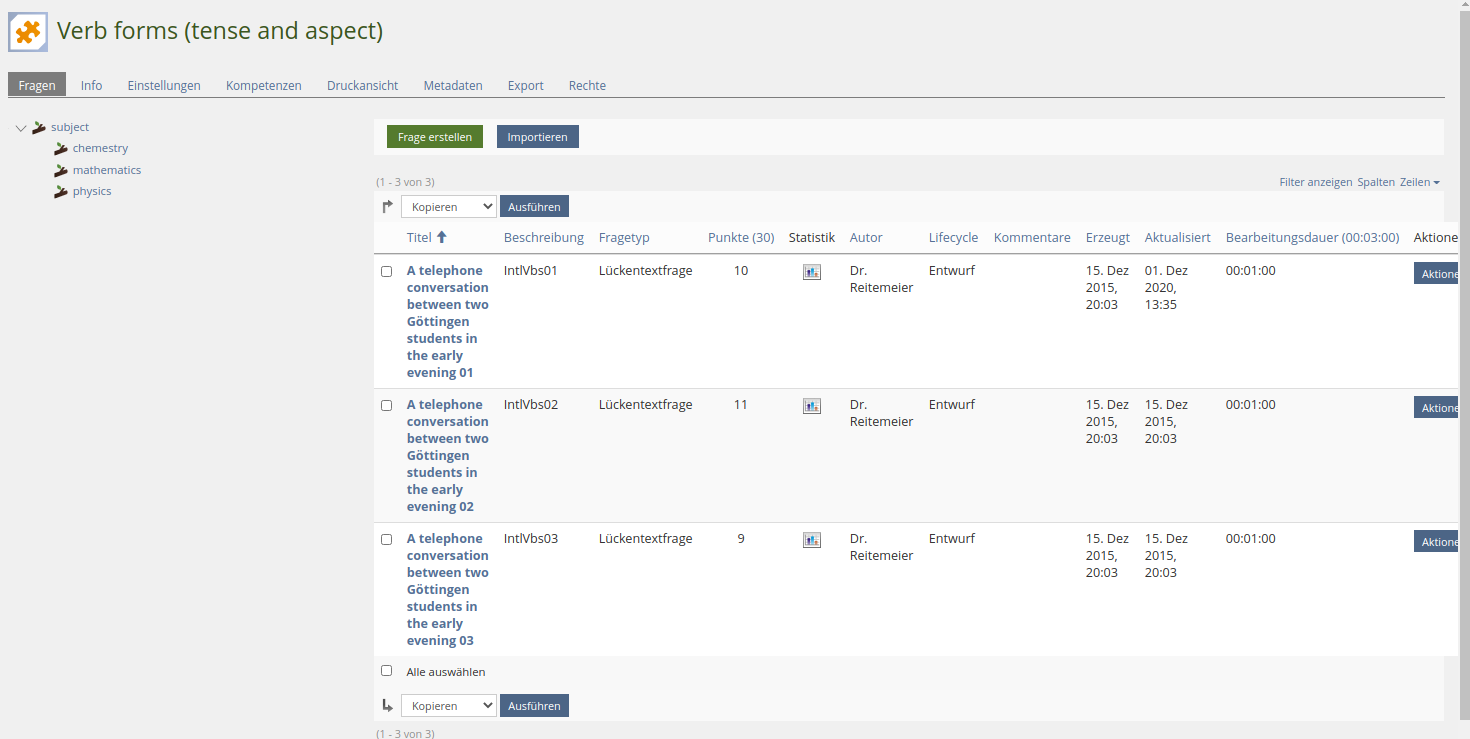
Task: Open statistics icon for IntlVbs03 question
Action: [x=811, y=540]
